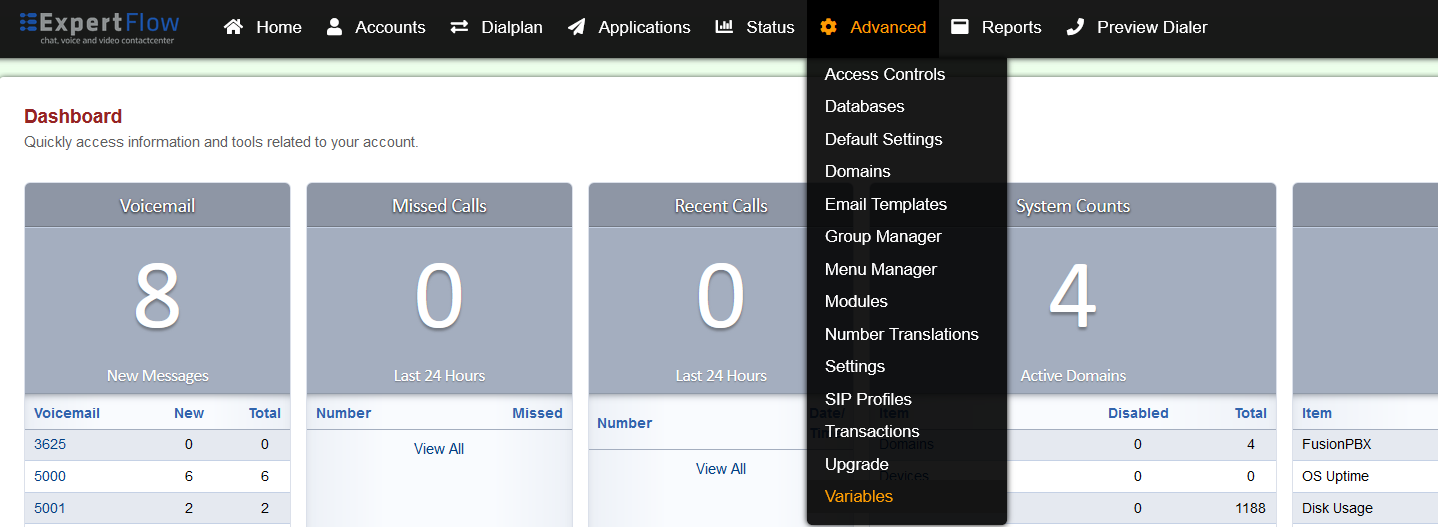Click the Voicemail card header
Image resolution: width=1438 pixels, height=527 pixels.
coord(157,206)
